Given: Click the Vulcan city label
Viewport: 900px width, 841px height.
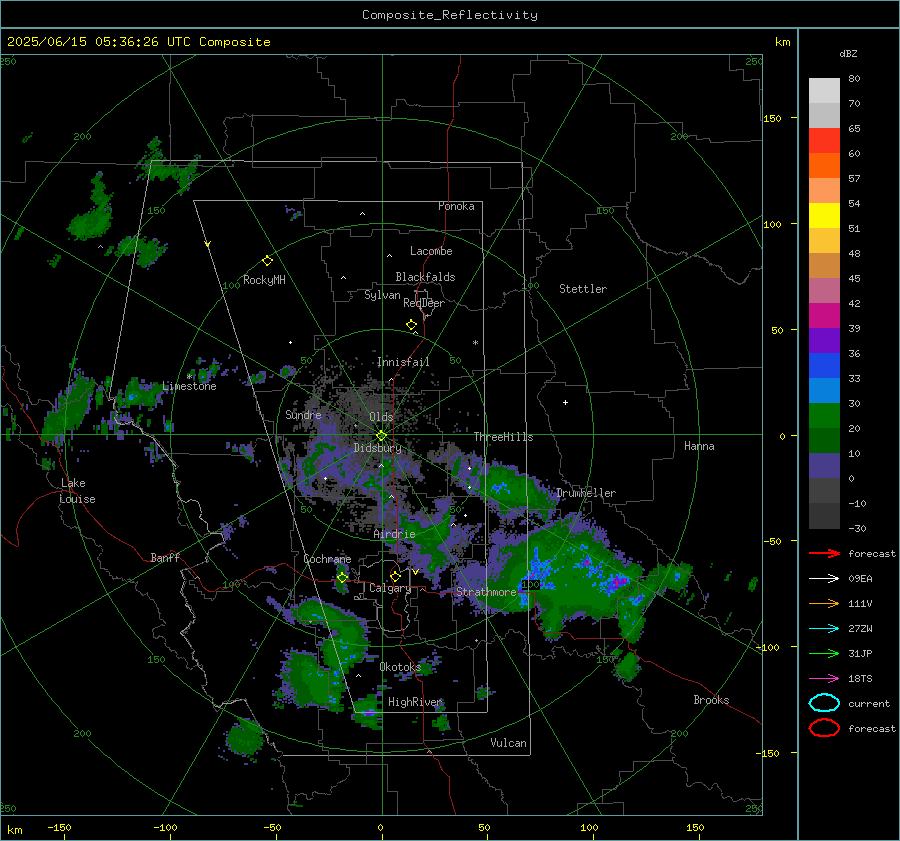Looking at the screenshot, I should tap(509, 743).
